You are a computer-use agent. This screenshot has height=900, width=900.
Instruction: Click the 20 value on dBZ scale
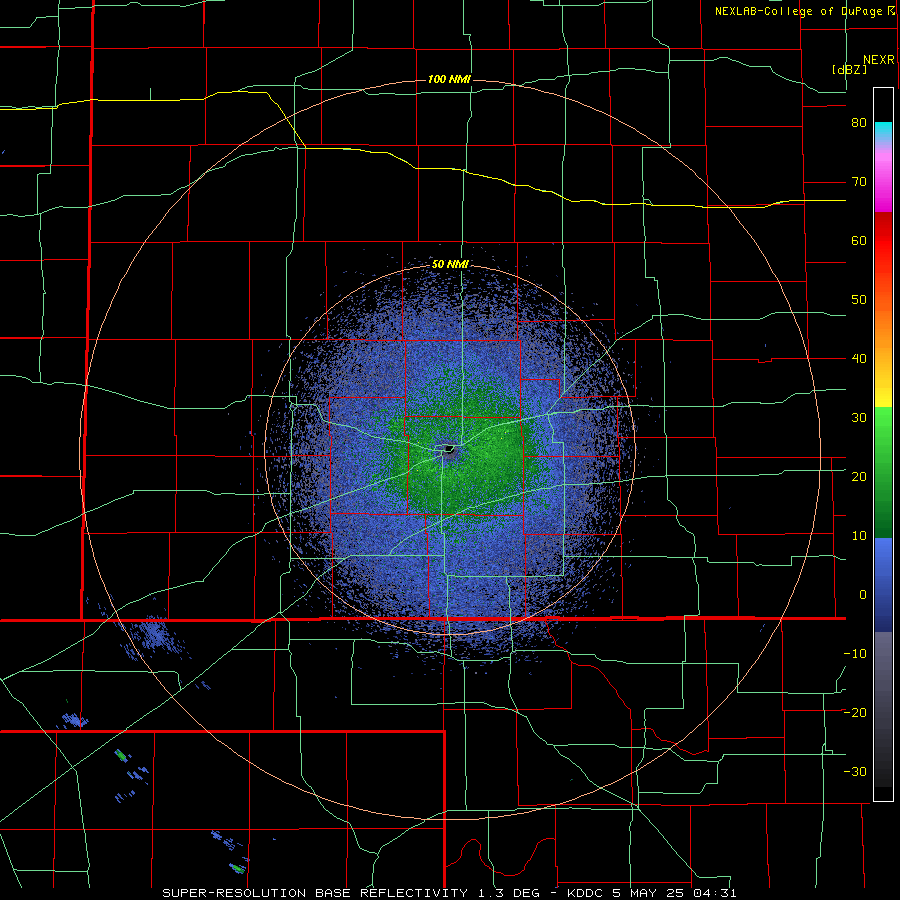click(x=859, y=477)
